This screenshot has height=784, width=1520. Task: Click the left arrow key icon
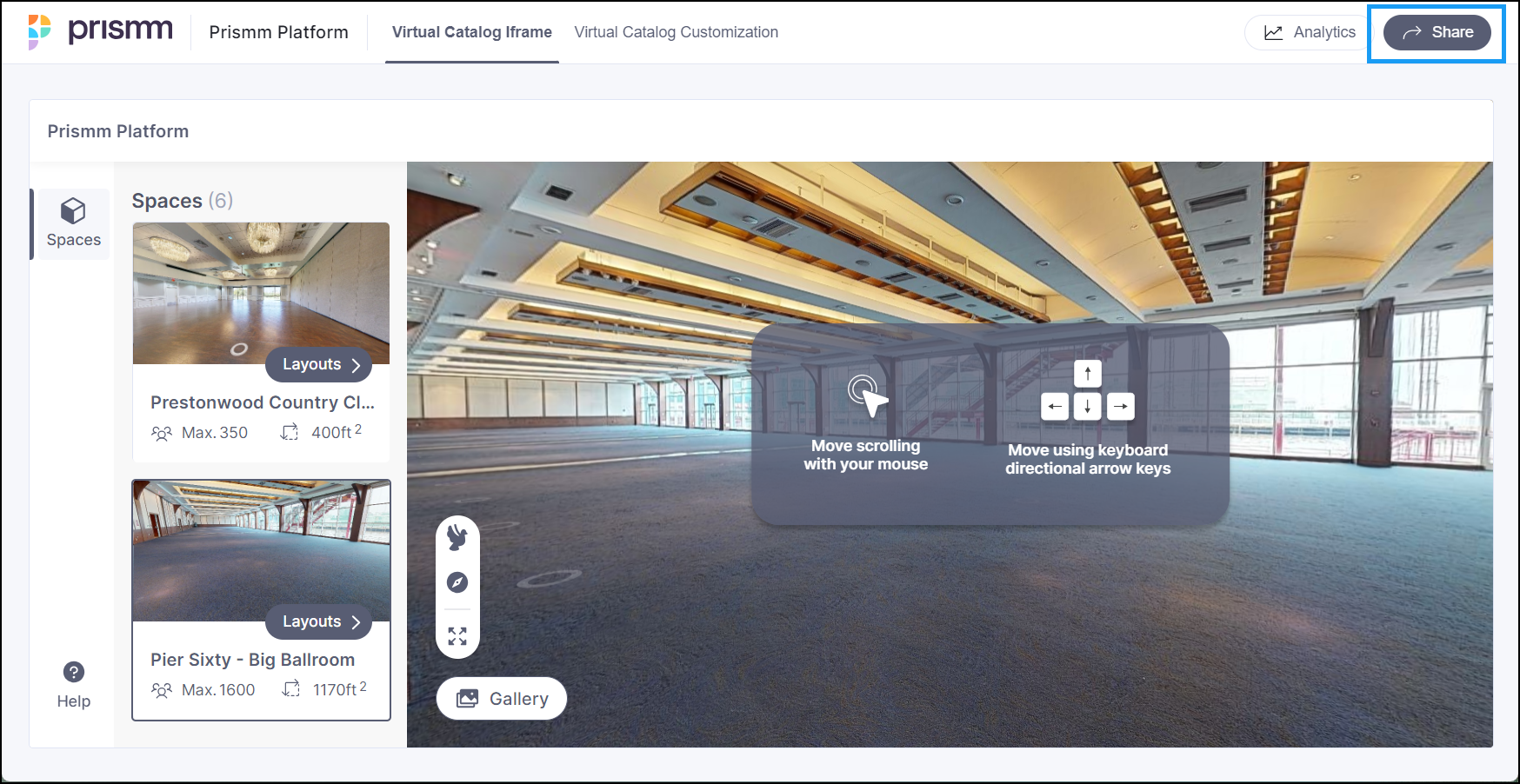tap(1055, 406)
